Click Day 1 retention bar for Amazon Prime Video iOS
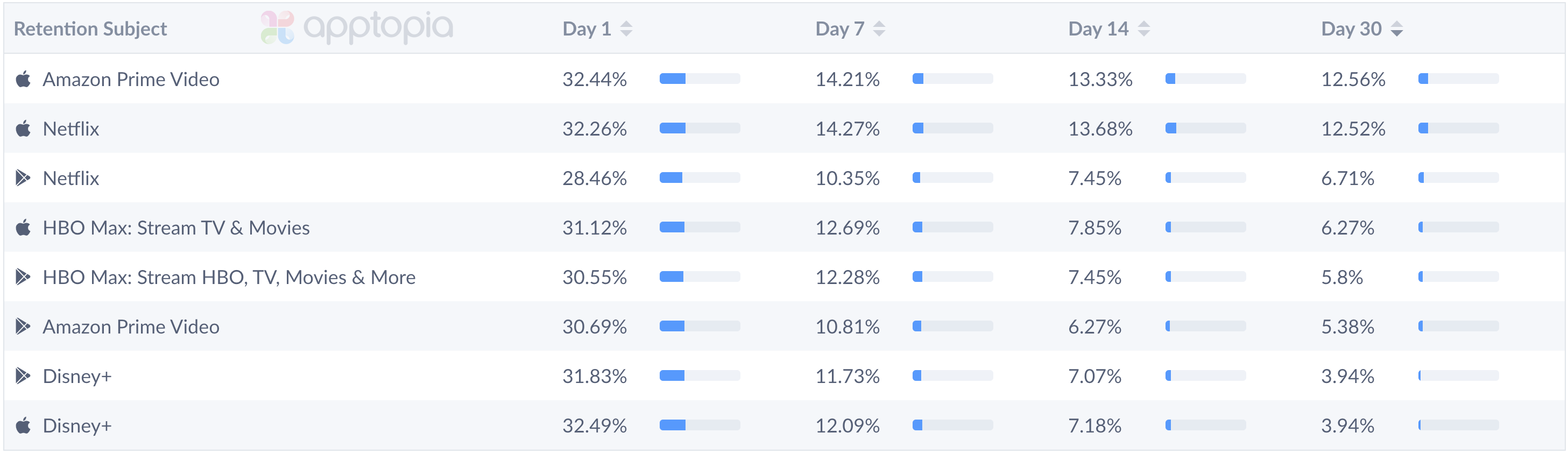The height and width of the screenshot is (454, 1568). 700,79
